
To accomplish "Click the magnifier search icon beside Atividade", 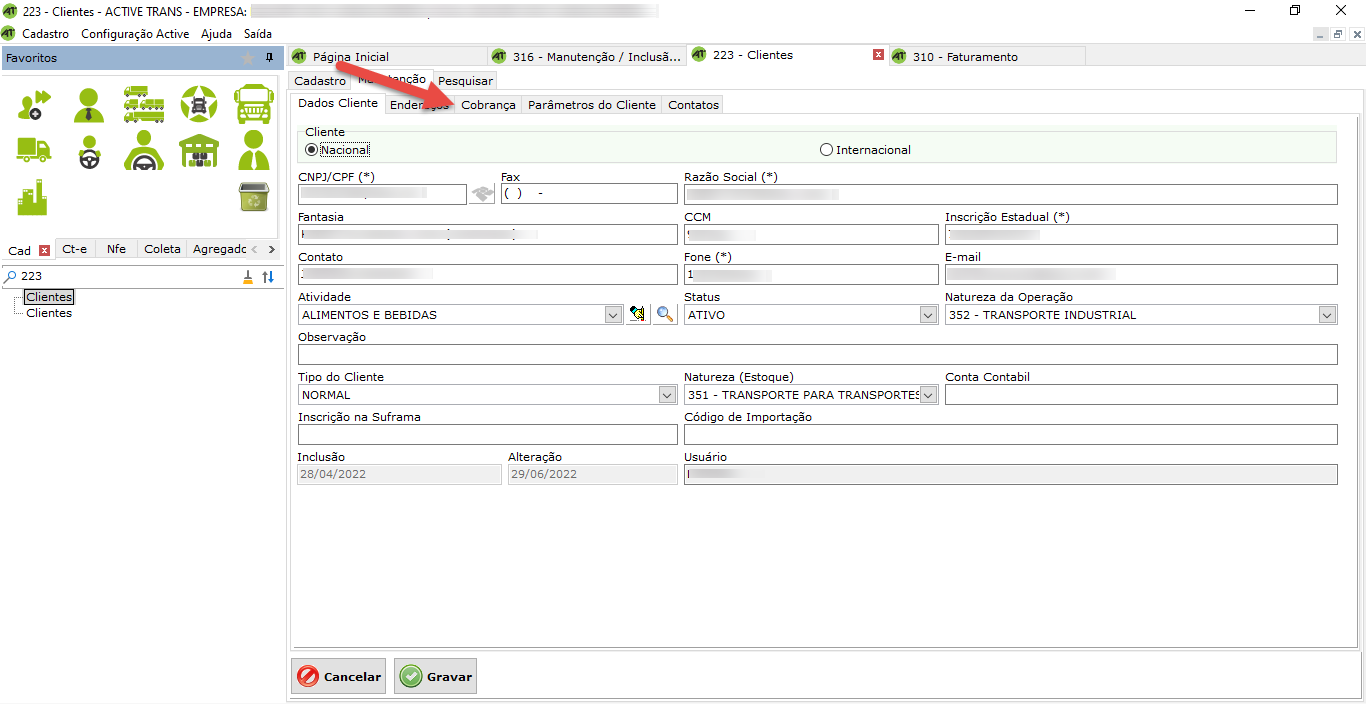I will tap(665, 315).
